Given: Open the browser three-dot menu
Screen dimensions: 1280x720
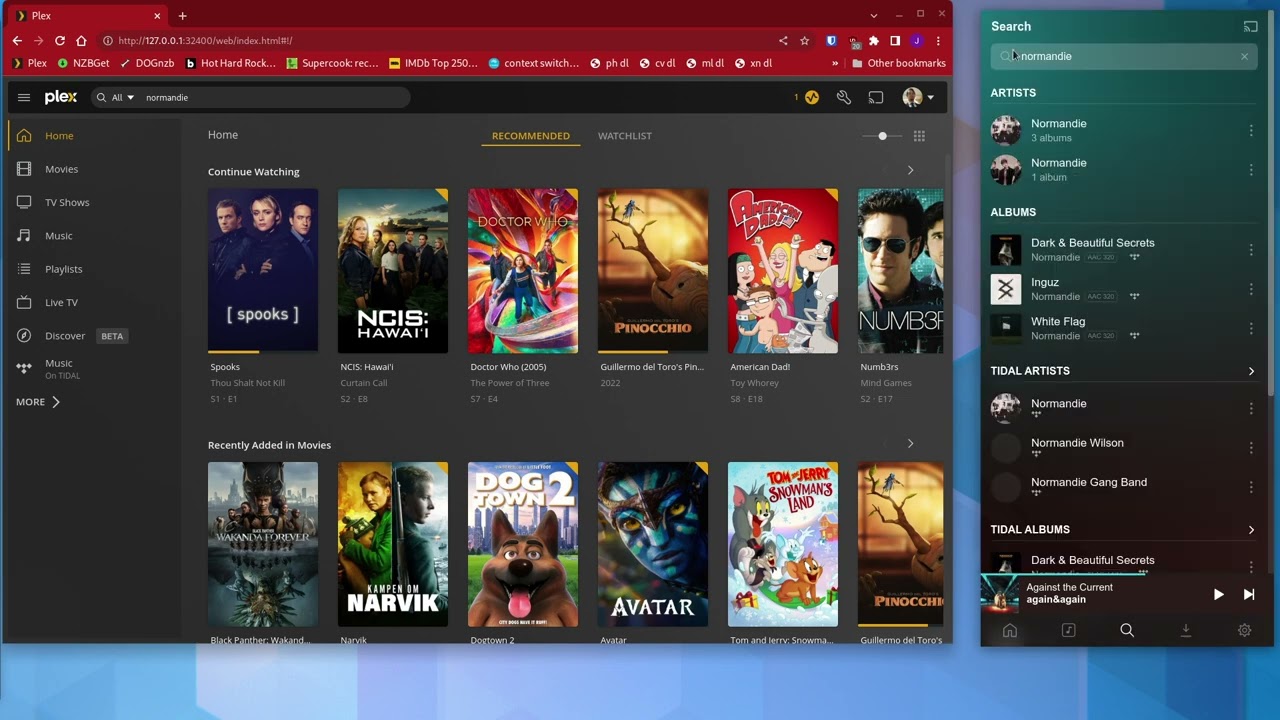Looking at the screenshot, I should pyautogui.click(x=938, y=41).
